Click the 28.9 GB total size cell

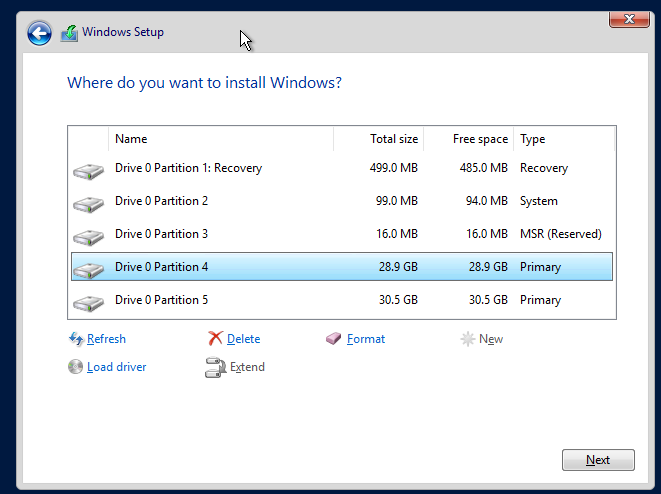click(x=398, y=266)
